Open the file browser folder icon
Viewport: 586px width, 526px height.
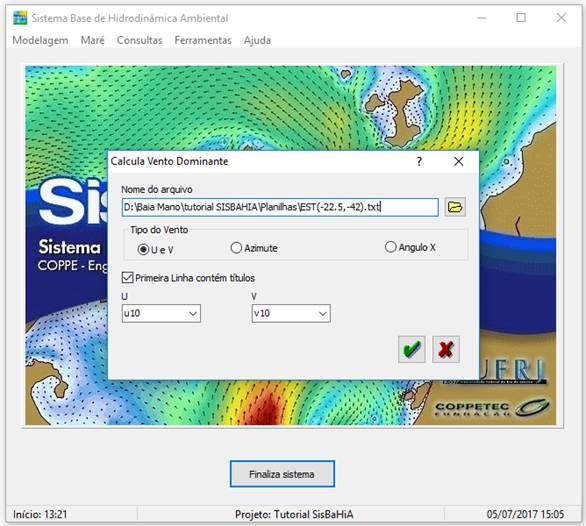(x=455, y=207)
